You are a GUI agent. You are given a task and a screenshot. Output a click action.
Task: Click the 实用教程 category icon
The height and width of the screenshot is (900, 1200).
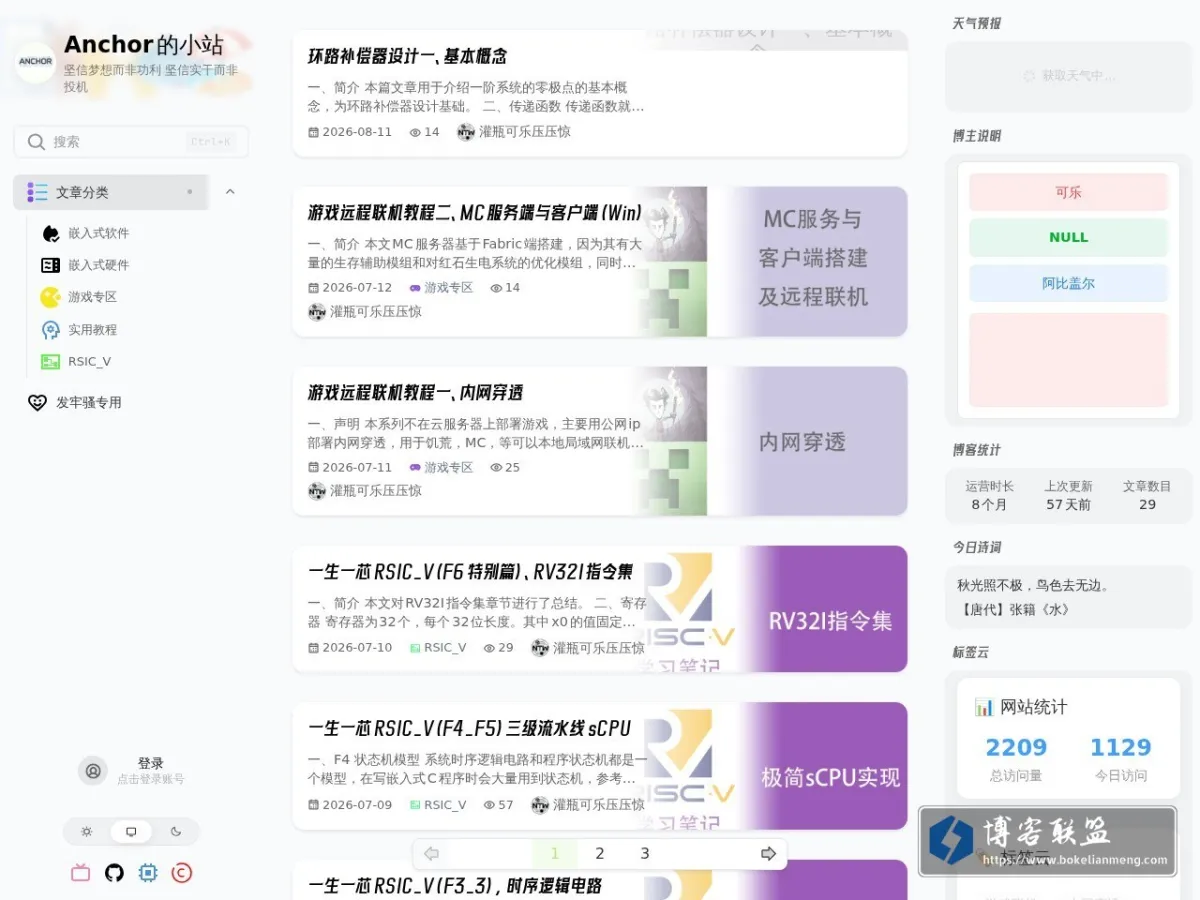click(x=50, y=329)
